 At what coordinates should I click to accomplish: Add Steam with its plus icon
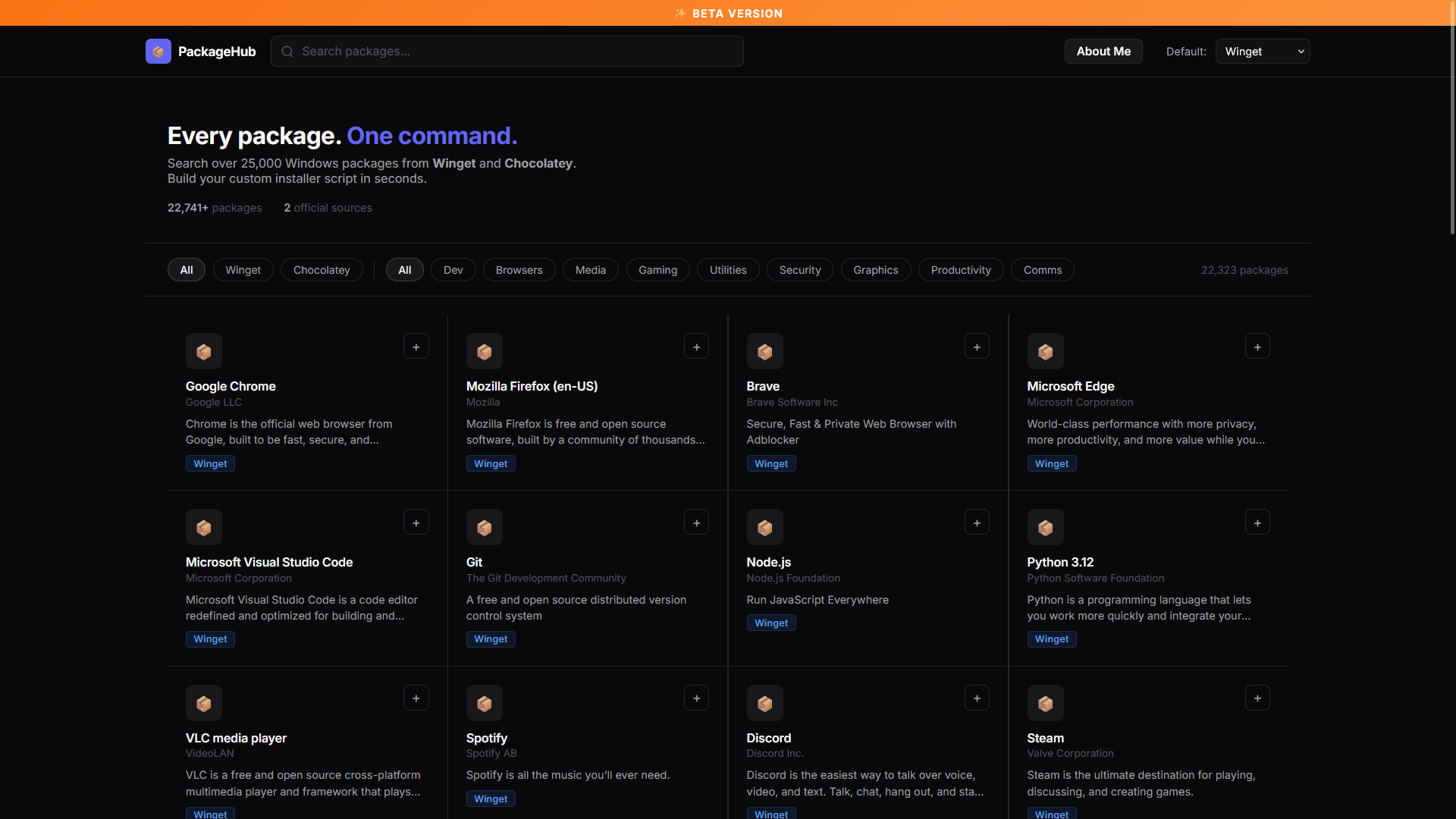pyautogui.click(x=1258, y=698)
